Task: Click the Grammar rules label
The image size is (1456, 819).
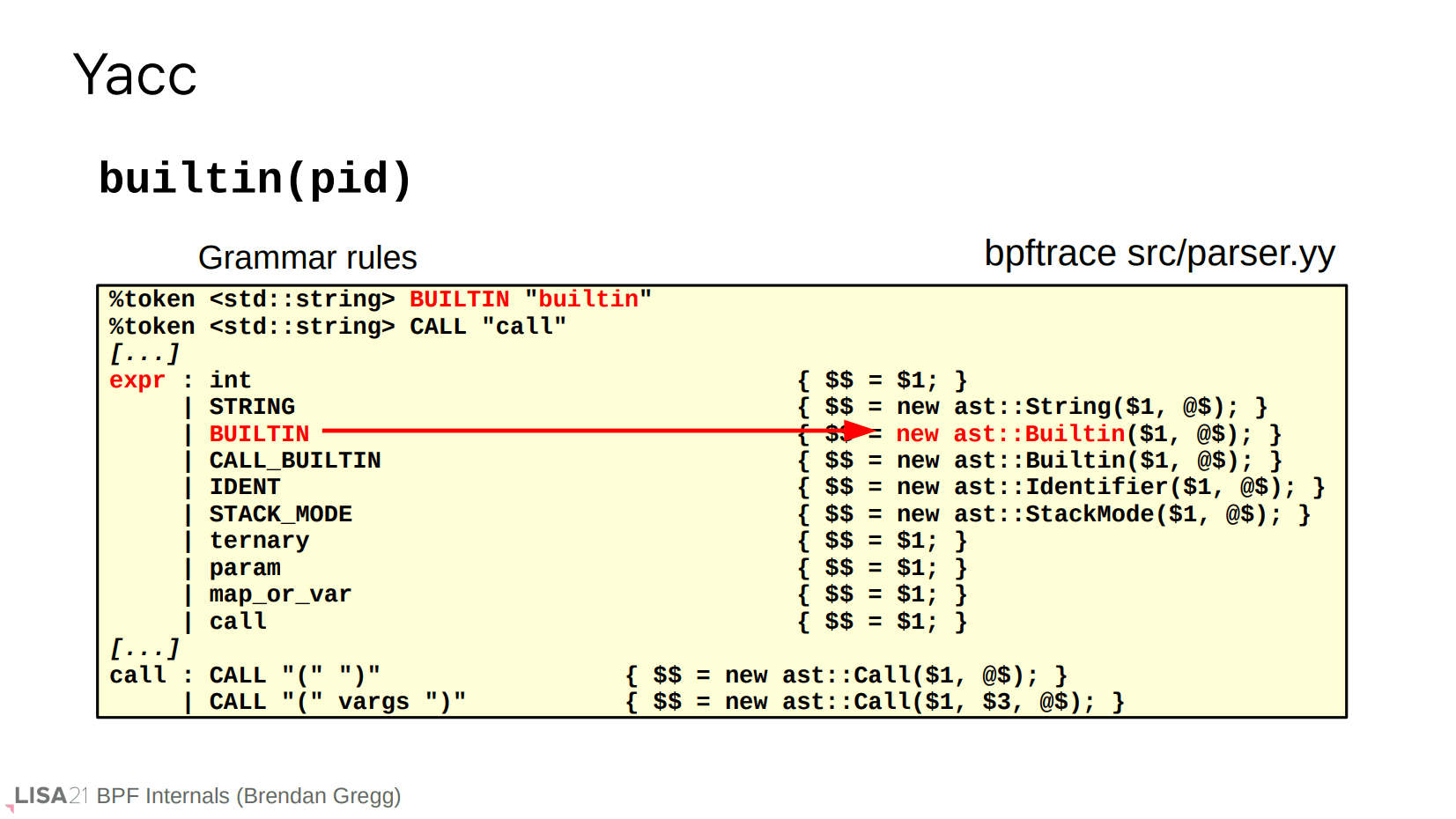Action: coord(307,258)
